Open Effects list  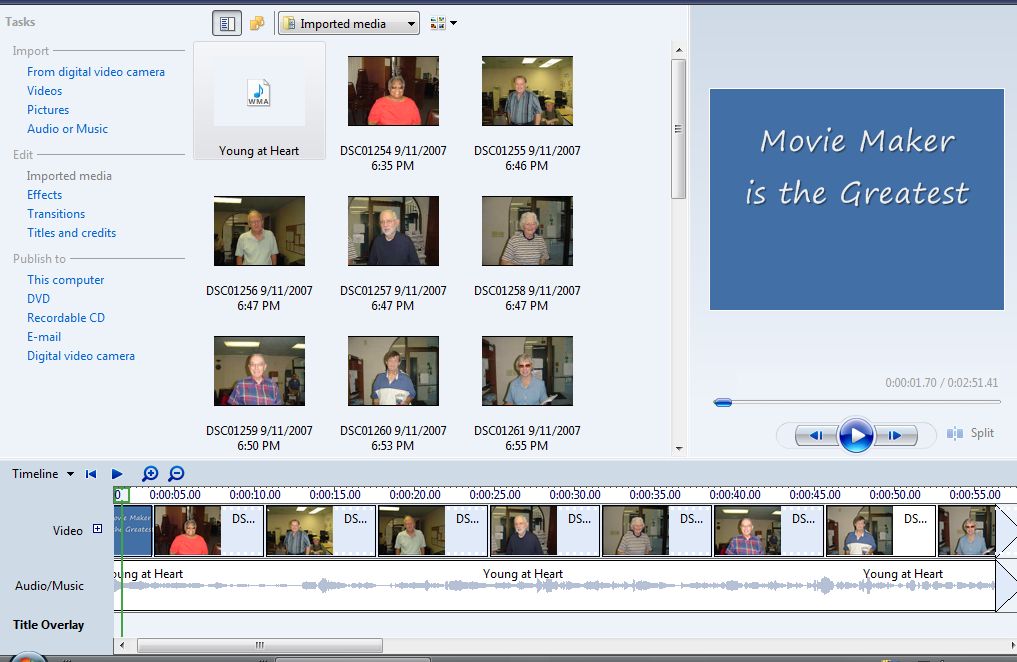coord(45,195)
